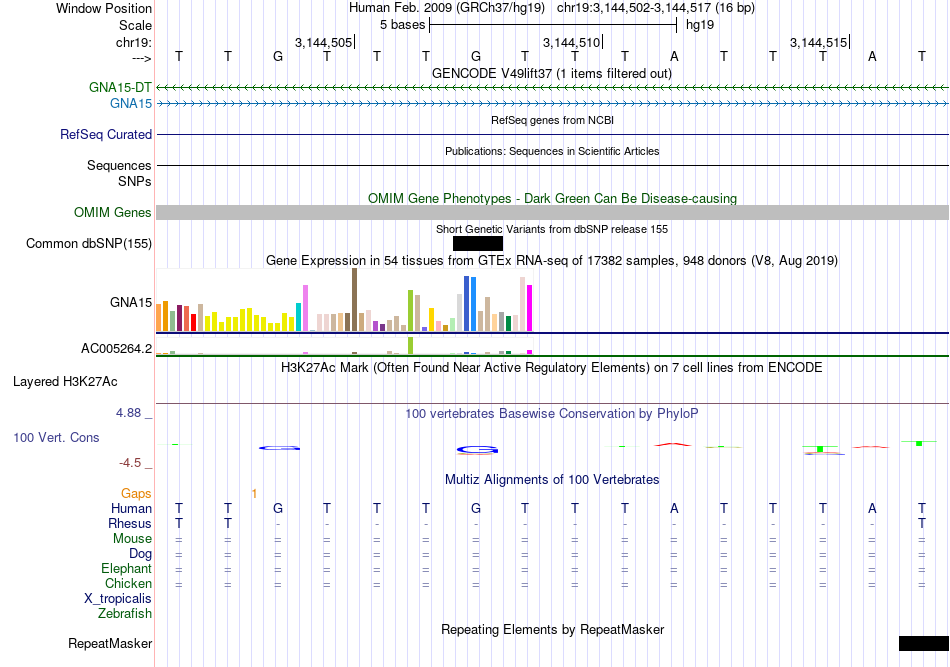
Task: Click the orange gap count '1'
Action: coord(254,493)
